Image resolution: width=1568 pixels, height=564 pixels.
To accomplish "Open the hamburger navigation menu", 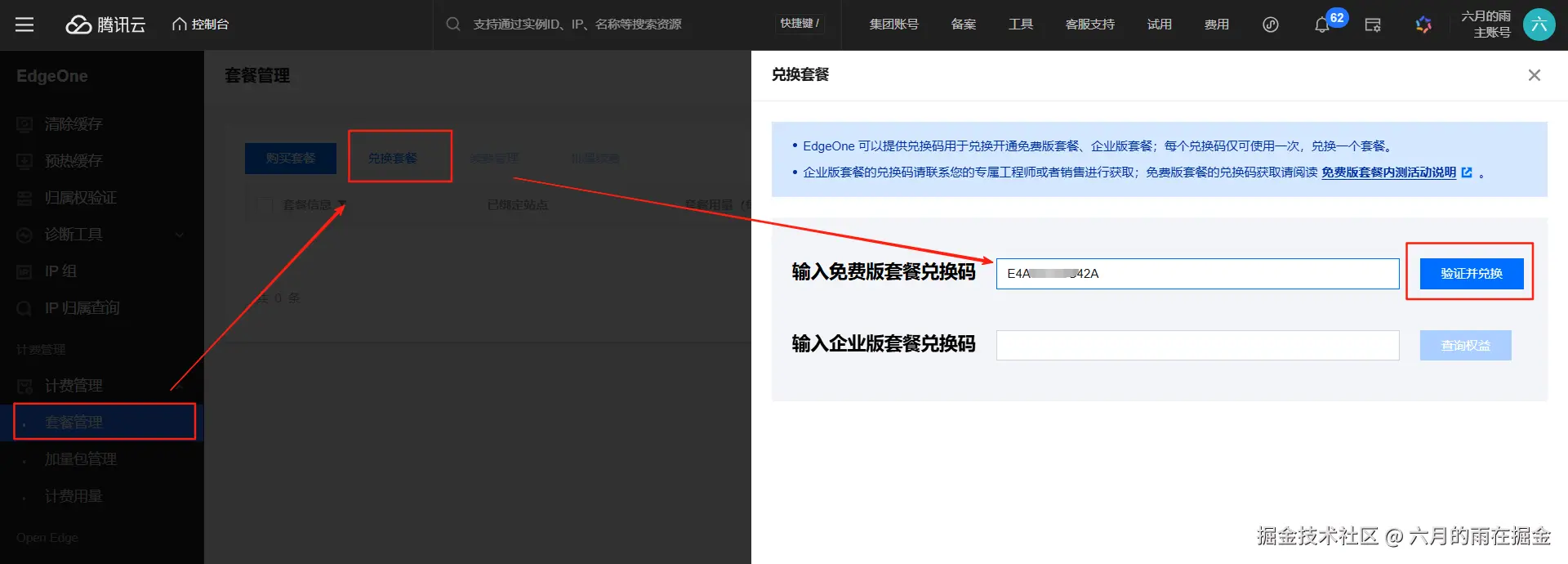I will 24,25.
